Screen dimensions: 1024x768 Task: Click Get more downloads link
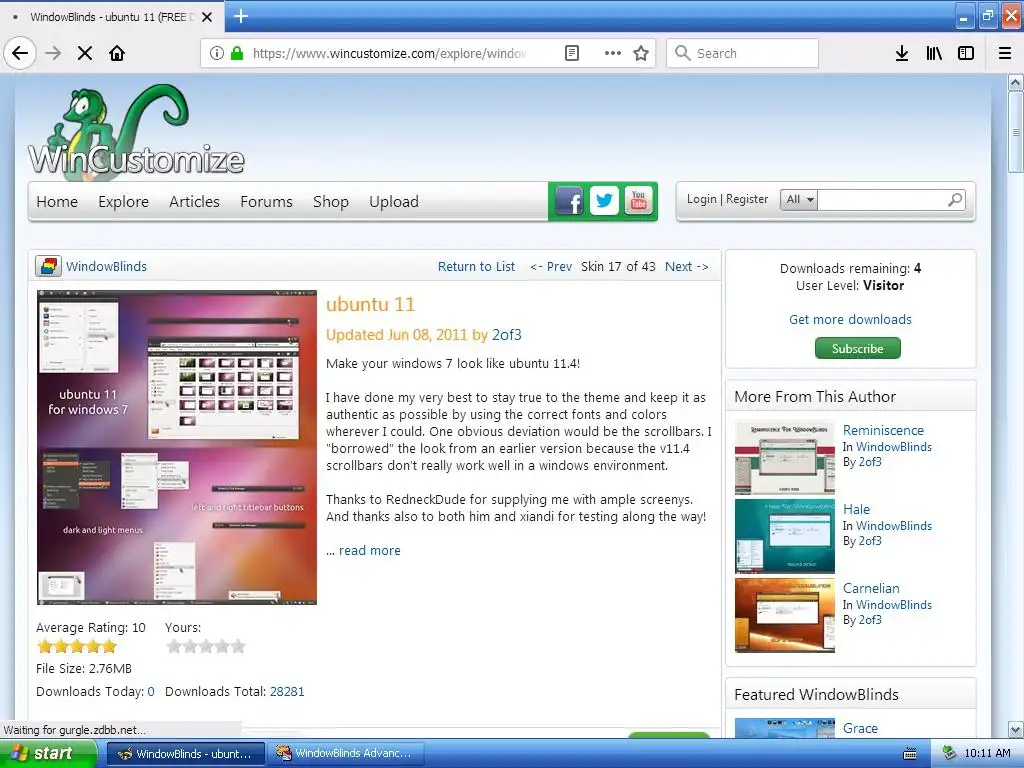pos(850,319)
